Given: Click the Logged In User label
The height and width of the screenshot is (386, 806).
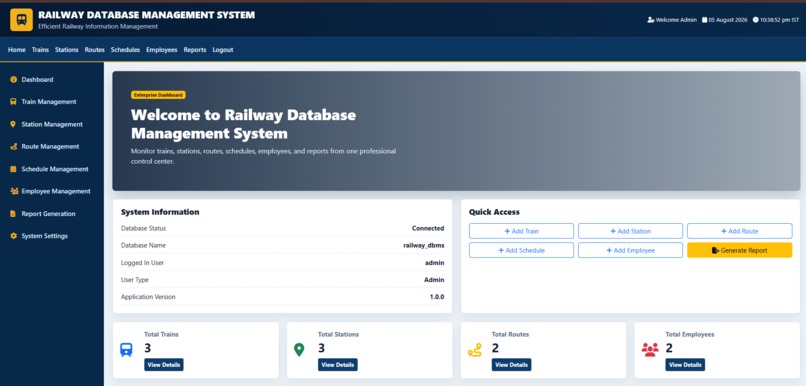Looking at the screenshot, I should click(142, 263).
